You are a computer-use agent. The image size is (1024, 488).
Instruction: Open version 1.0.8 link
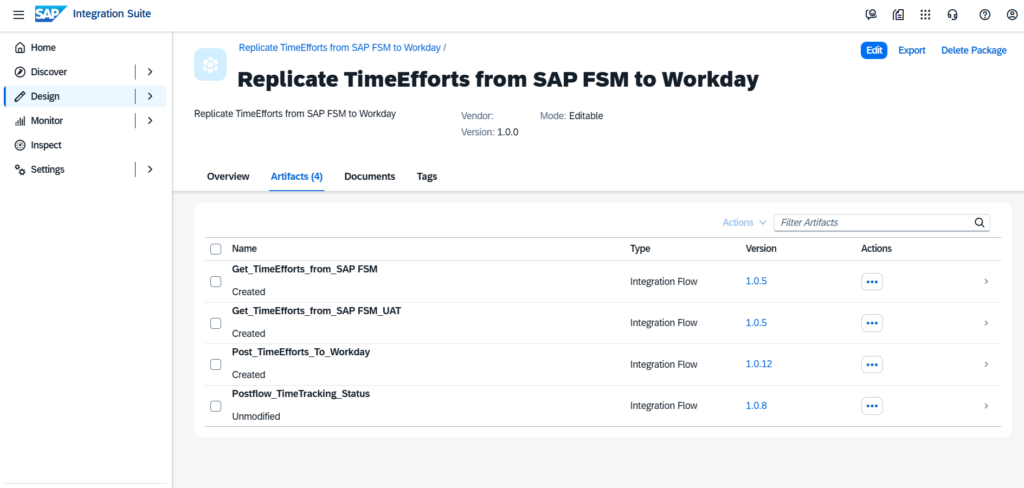[x=756, y=406]
